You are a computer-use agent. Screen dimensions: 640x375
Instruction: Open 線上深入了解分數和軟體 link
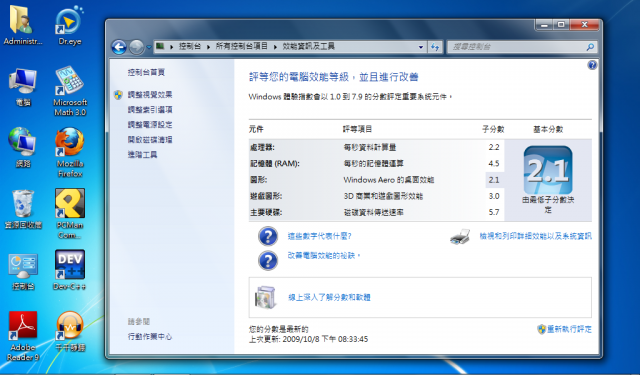pos(329,297)
